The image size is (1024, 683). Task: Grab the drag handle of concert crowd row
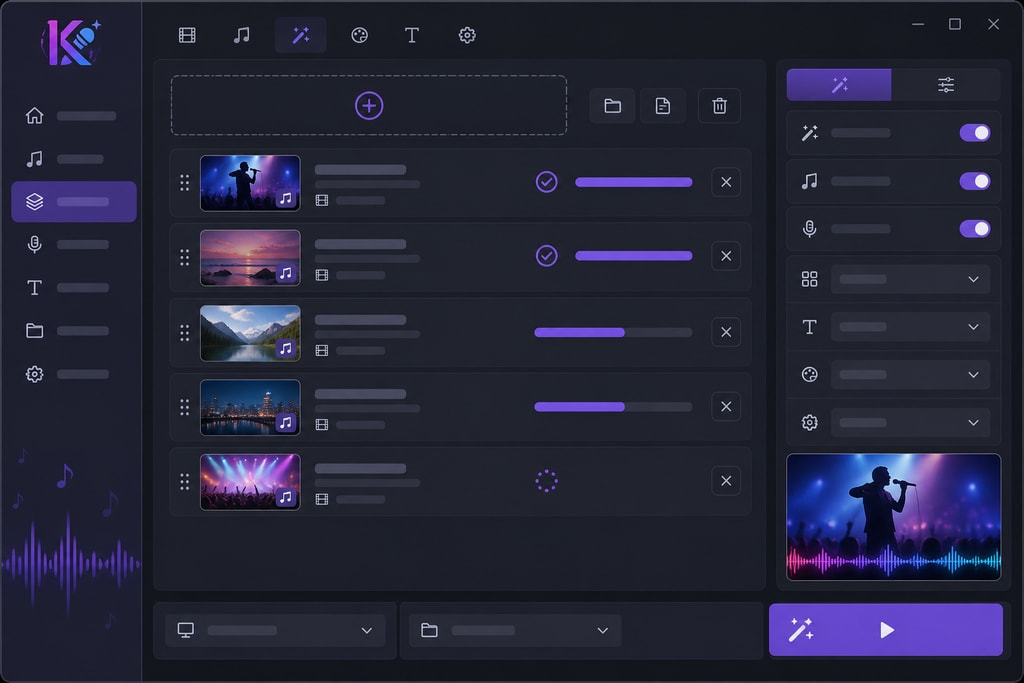(x=185, y=482)
